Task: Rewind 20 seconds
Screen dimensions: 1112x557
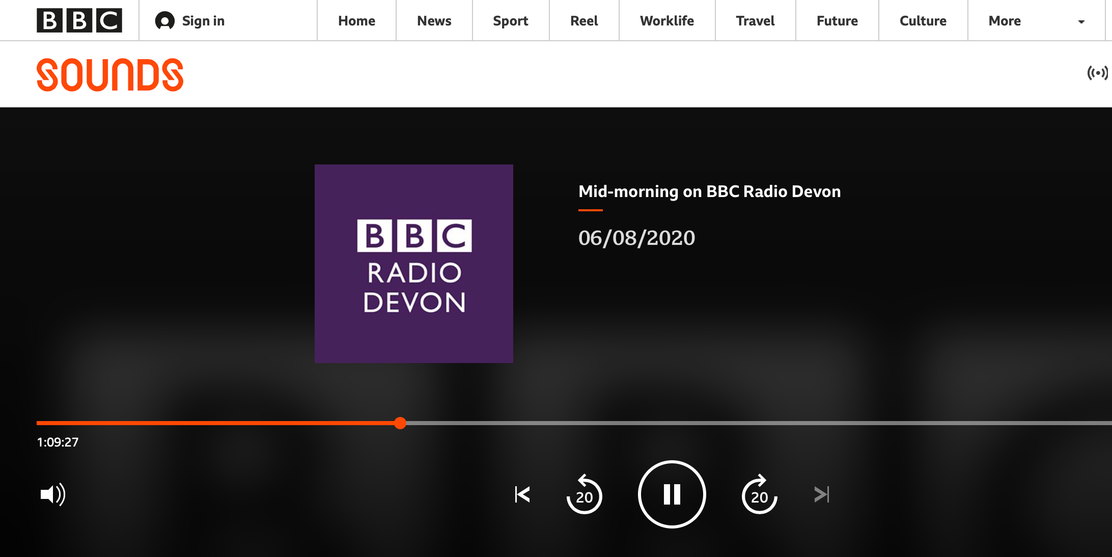Action: click(584, 495)
